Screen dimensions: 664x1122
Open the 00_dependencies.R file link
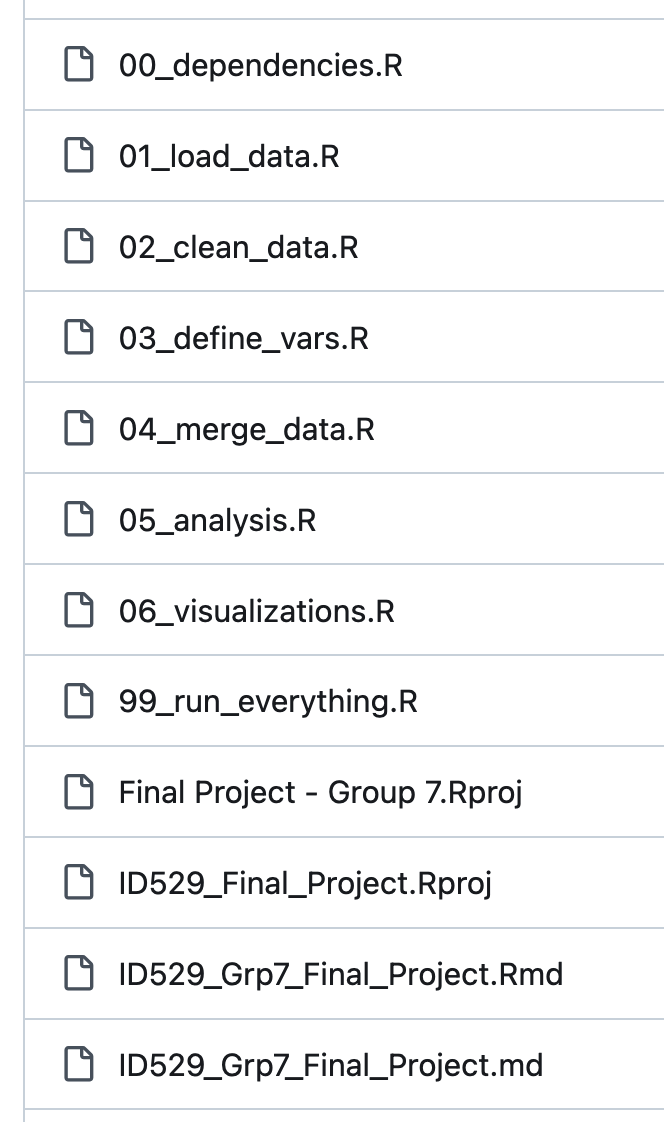(x=260, y=66)
